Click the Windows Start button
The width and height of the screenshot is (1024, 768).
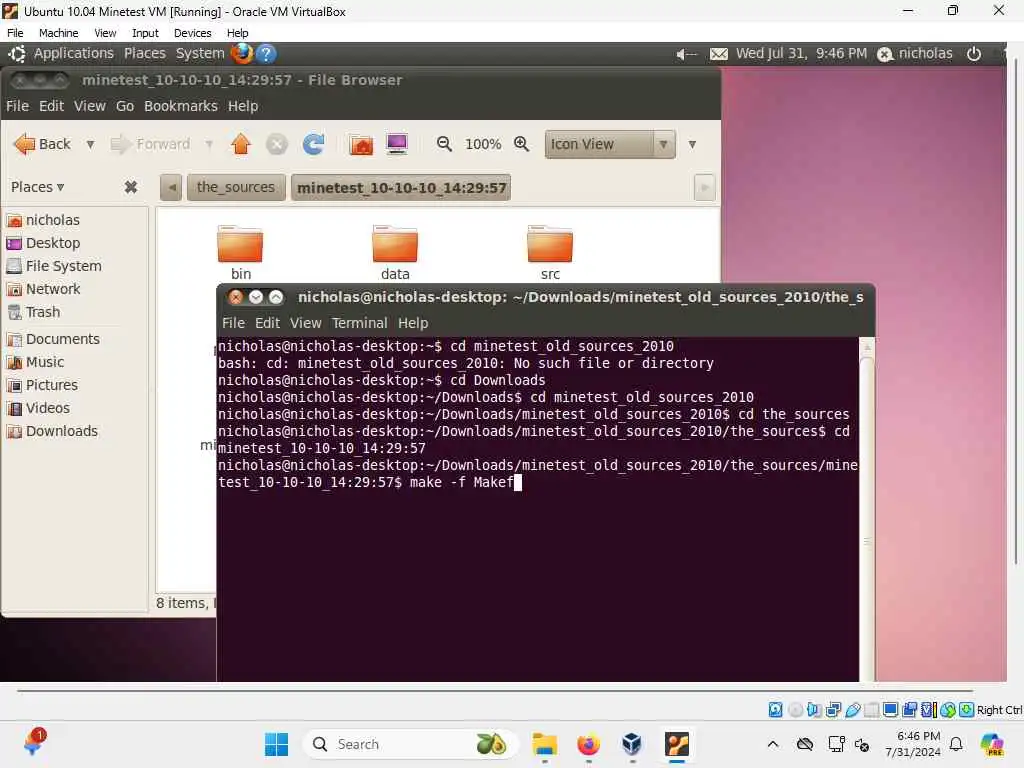pyautogui.click(x=276, y=744)
